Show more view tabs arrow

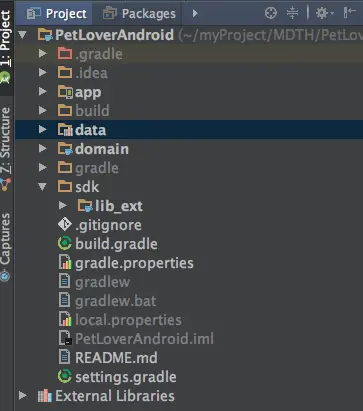point(195,13)
